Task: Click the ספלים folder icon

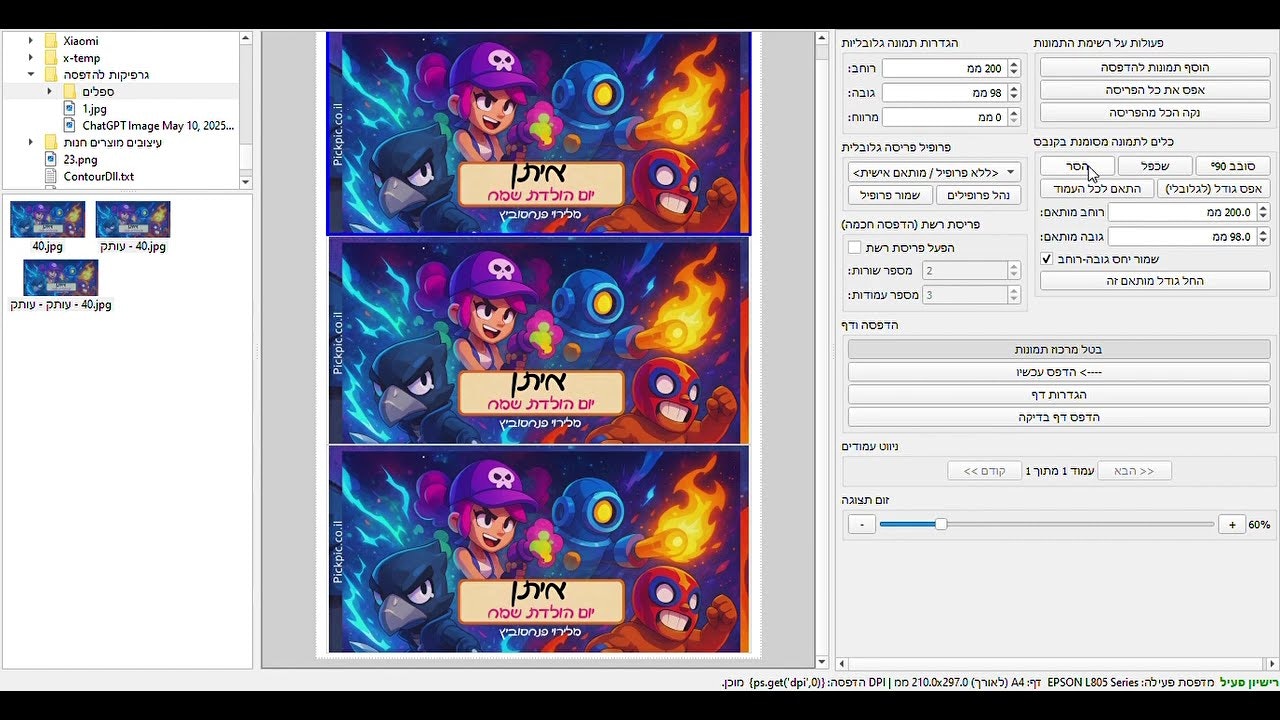Action: (70, 92)
